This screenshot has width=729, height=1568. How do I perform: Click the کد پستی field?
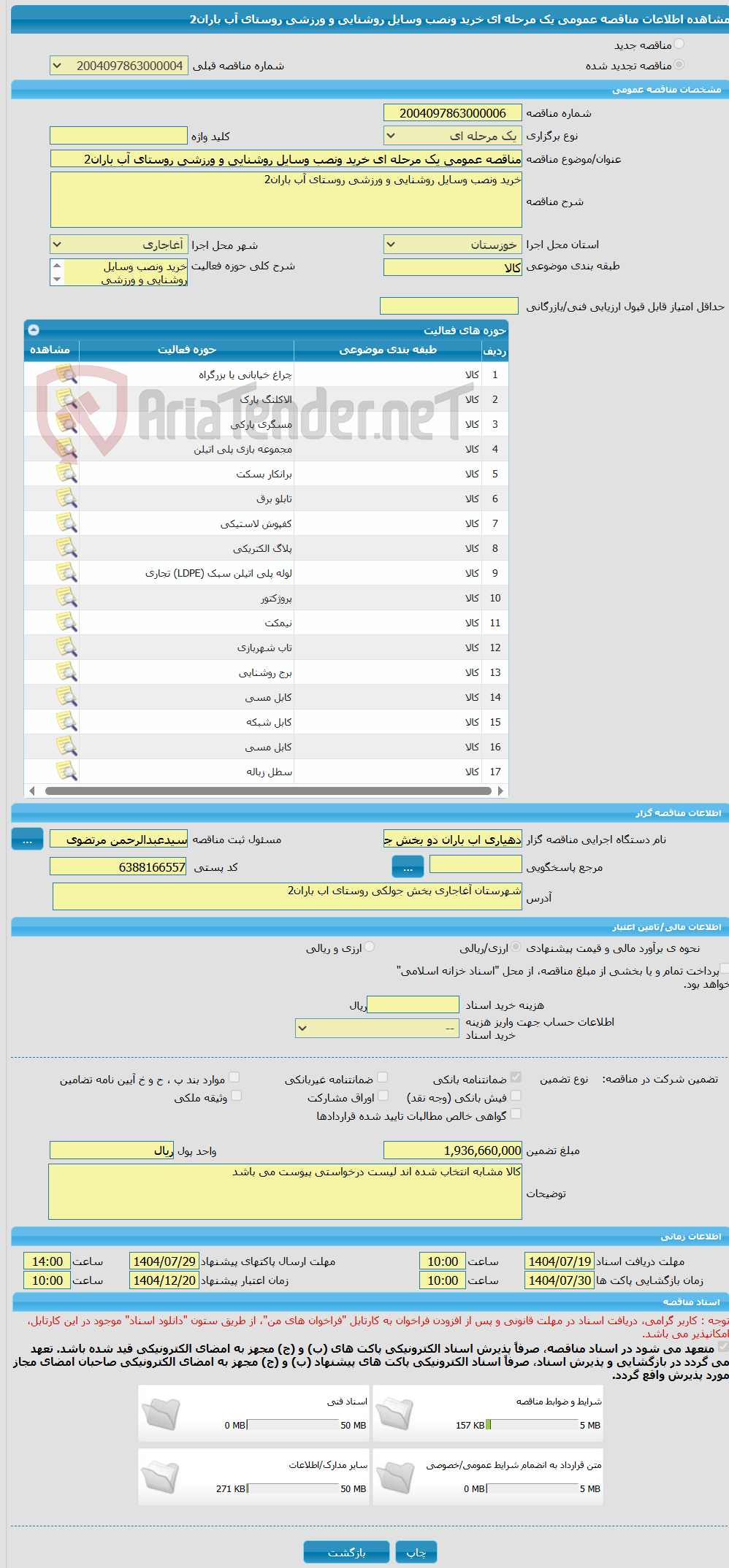click(119, 866)
